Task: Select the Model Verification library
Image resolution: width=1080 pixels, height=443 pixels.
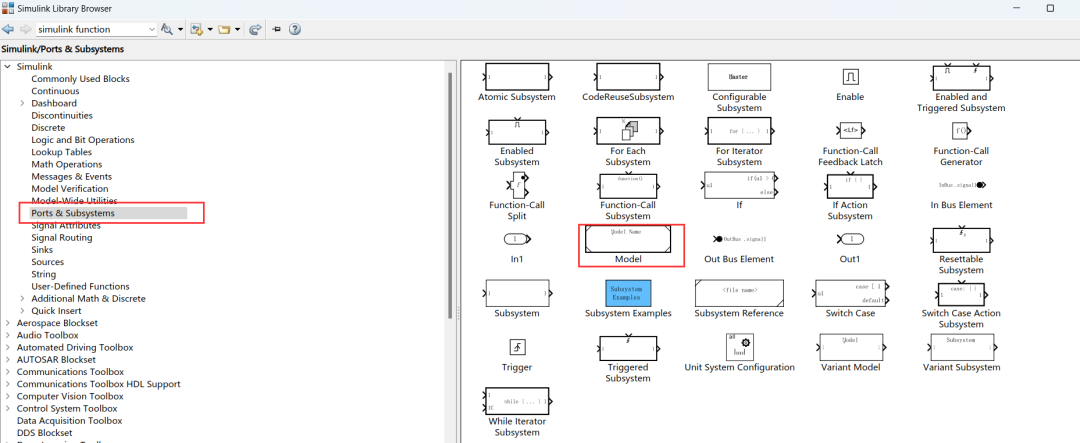Action: (x=70, y=189)
